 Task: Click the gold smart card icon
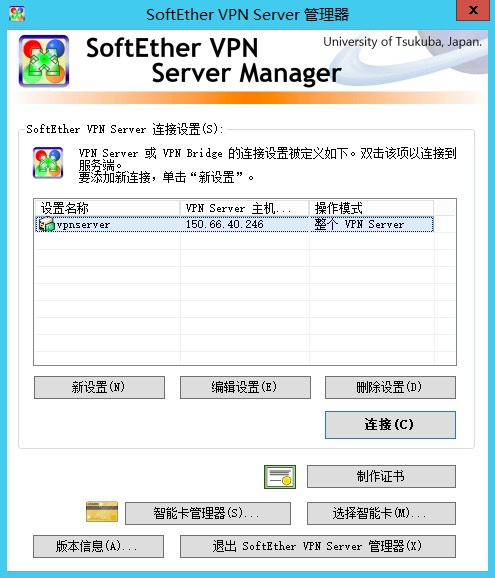[102, 511]
